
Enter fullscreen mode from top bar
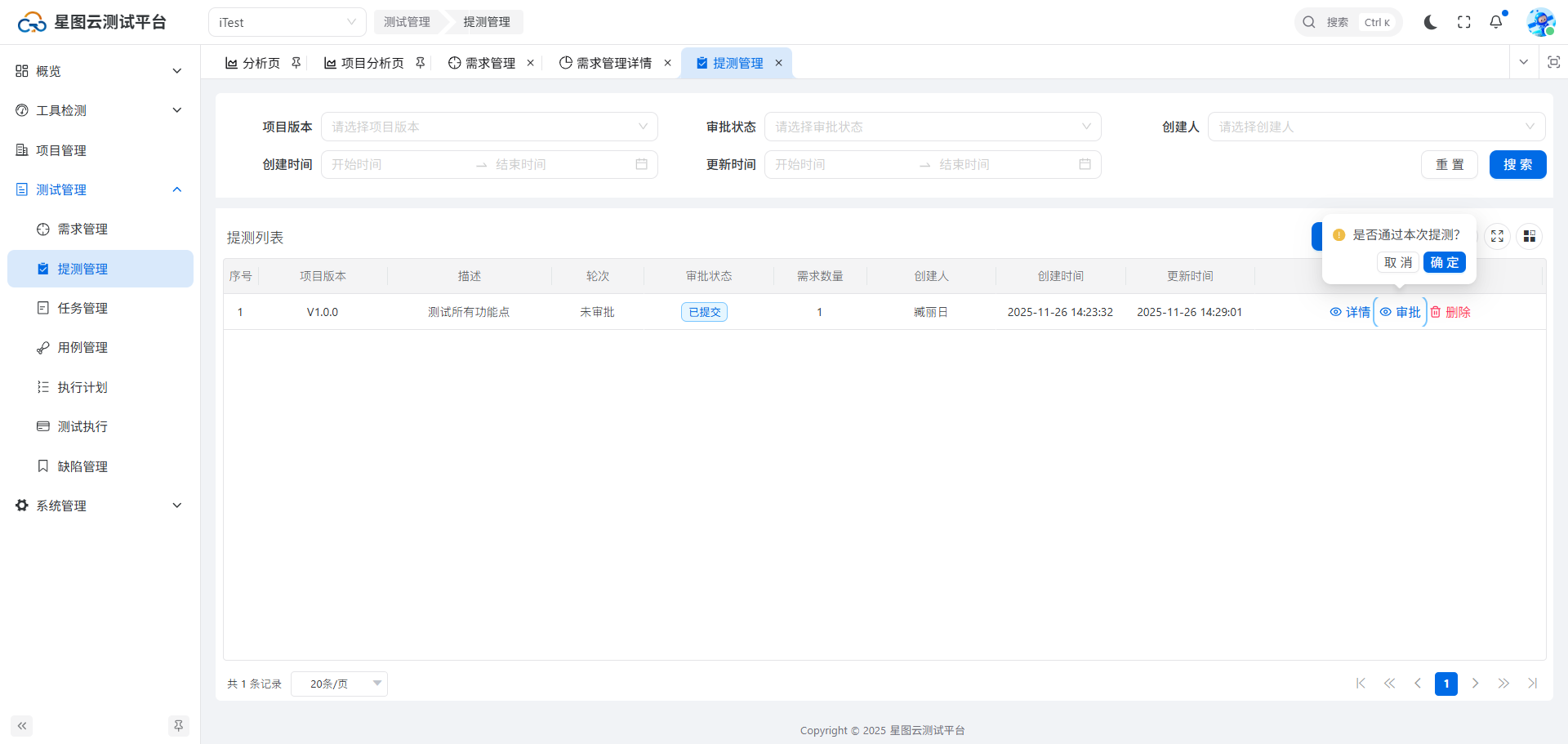coord(1463,22)
